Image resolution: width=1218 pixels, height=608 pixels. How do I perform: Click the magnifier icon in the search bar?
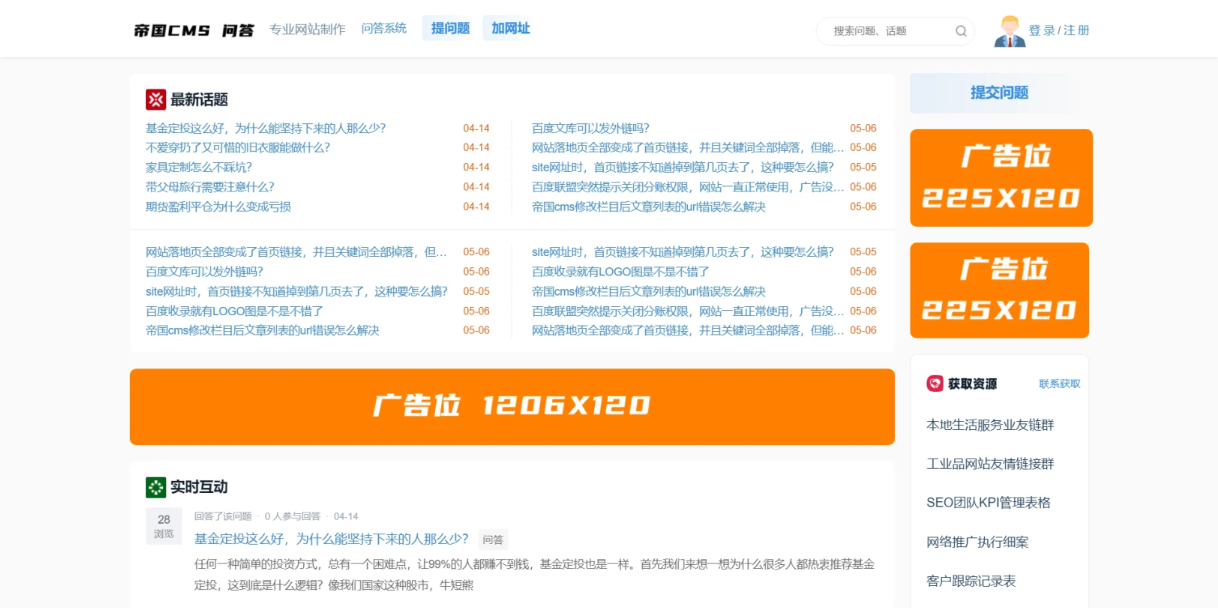click(x=960, y=31)
